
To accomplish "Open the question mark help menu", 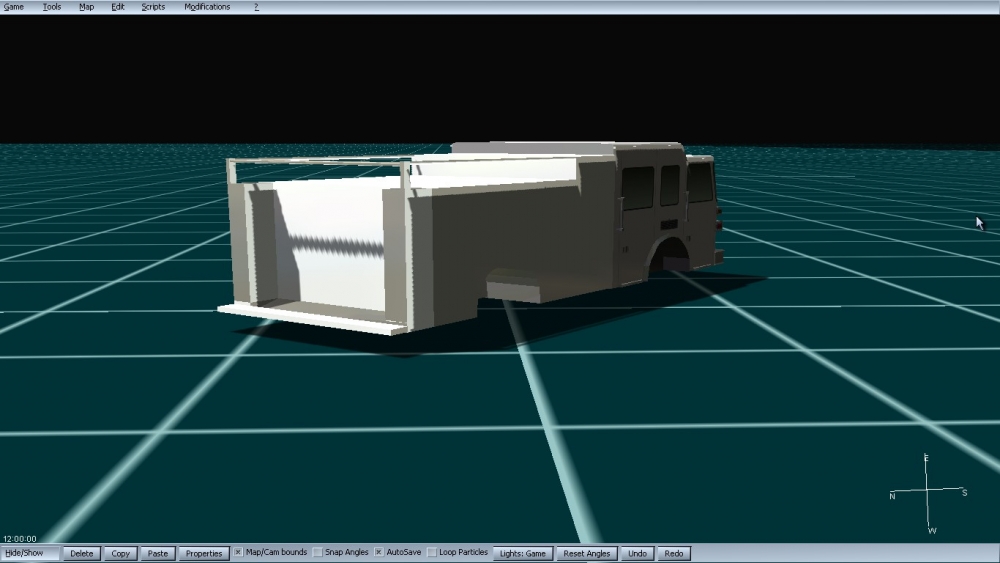I will click(x=256, y=7).
